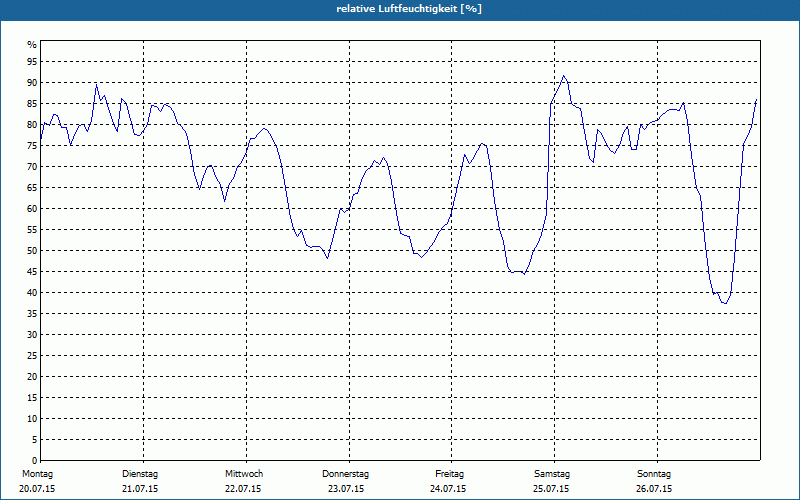Select the 'Samstag' day label
The width and height of the screenshot is (800, 500).
click(x=552, y=474)
